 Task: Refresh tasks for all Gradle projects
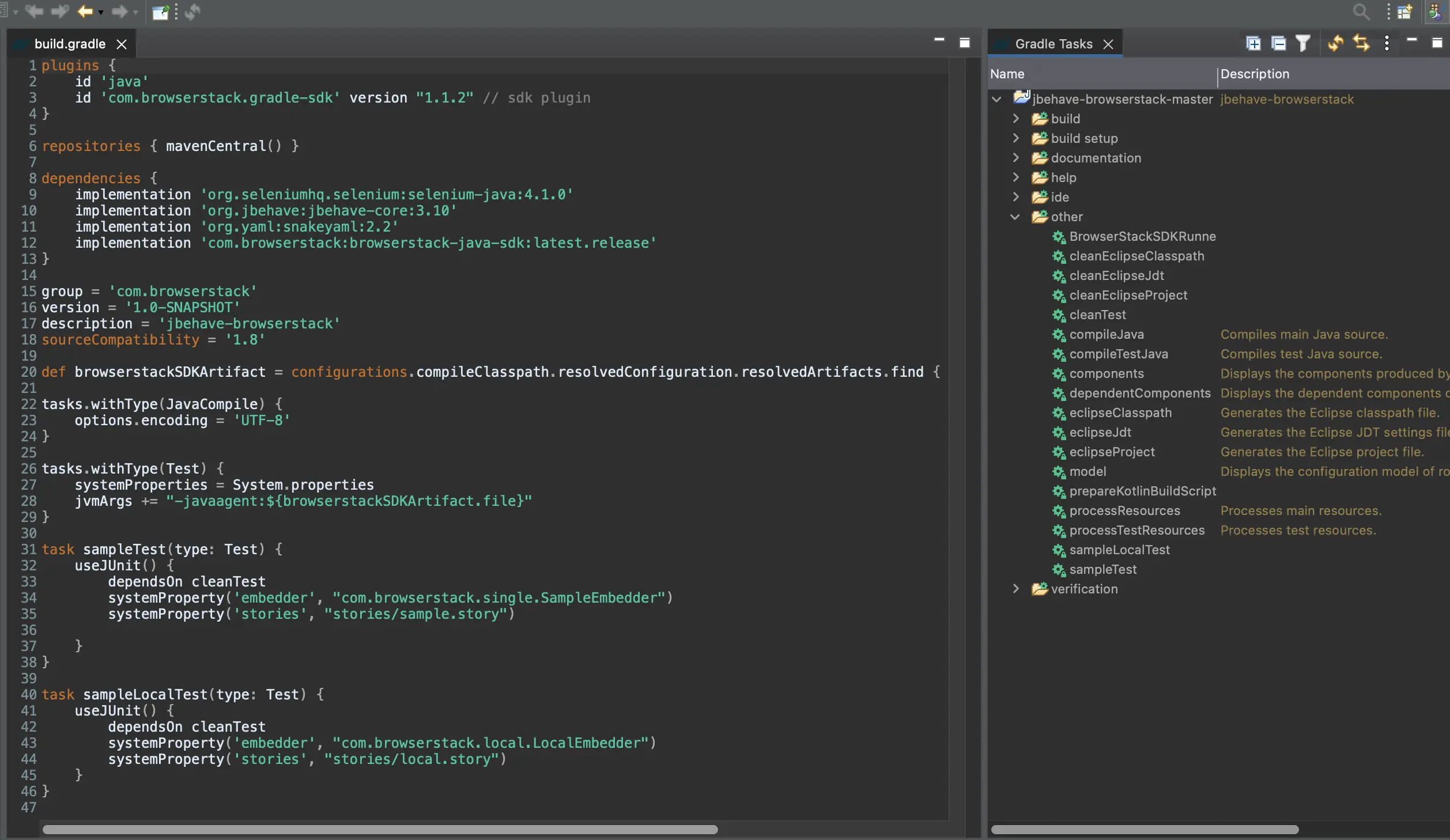tap(1335, 44)
